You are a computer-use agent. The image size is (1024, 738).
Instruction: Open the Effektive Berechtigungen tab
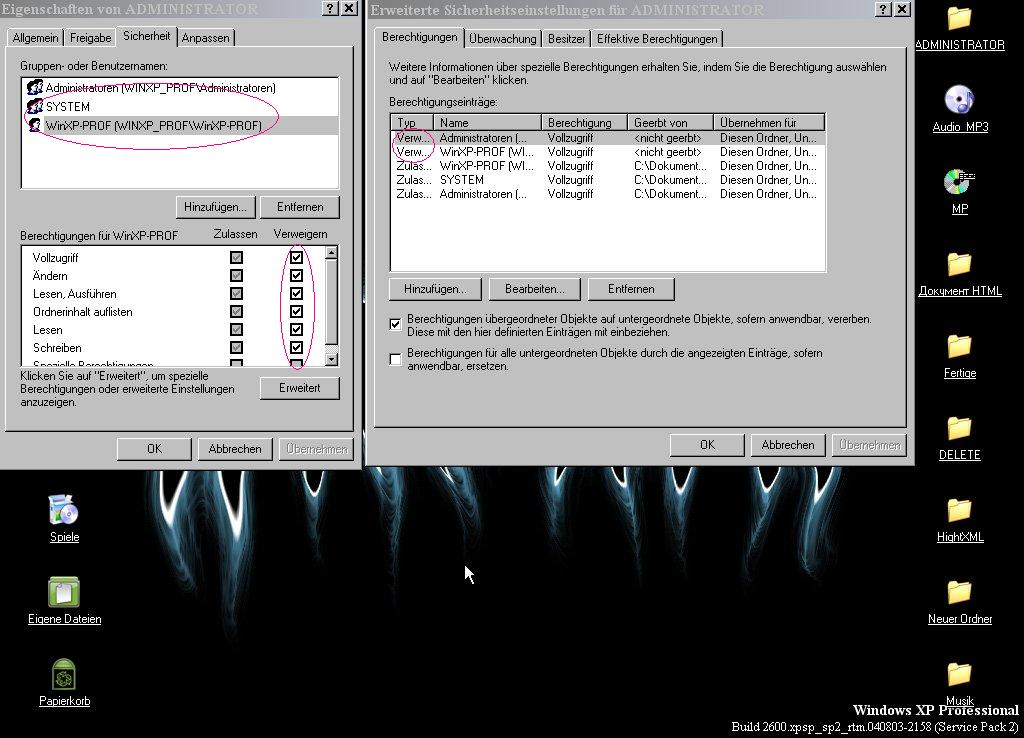(x=657, y=39)
